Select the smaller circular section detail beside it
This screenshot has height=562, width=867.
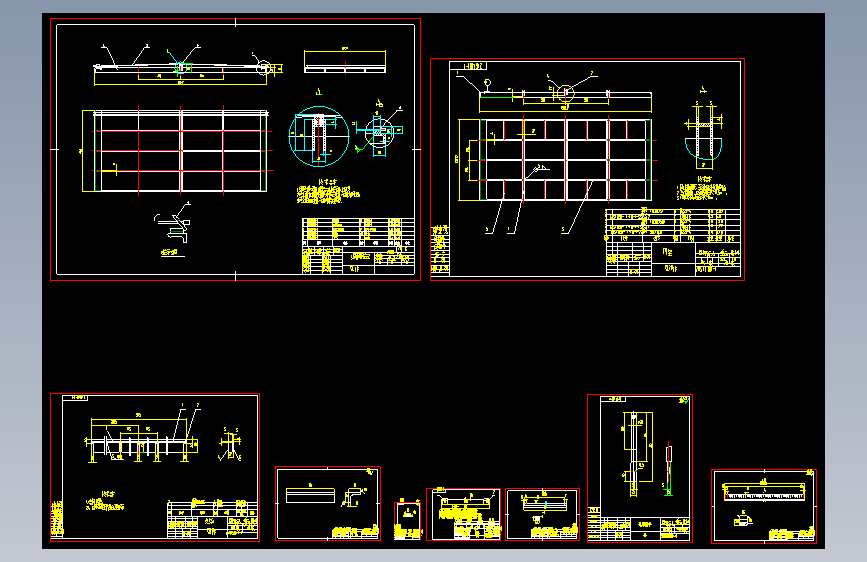click(x=379, y=132)
